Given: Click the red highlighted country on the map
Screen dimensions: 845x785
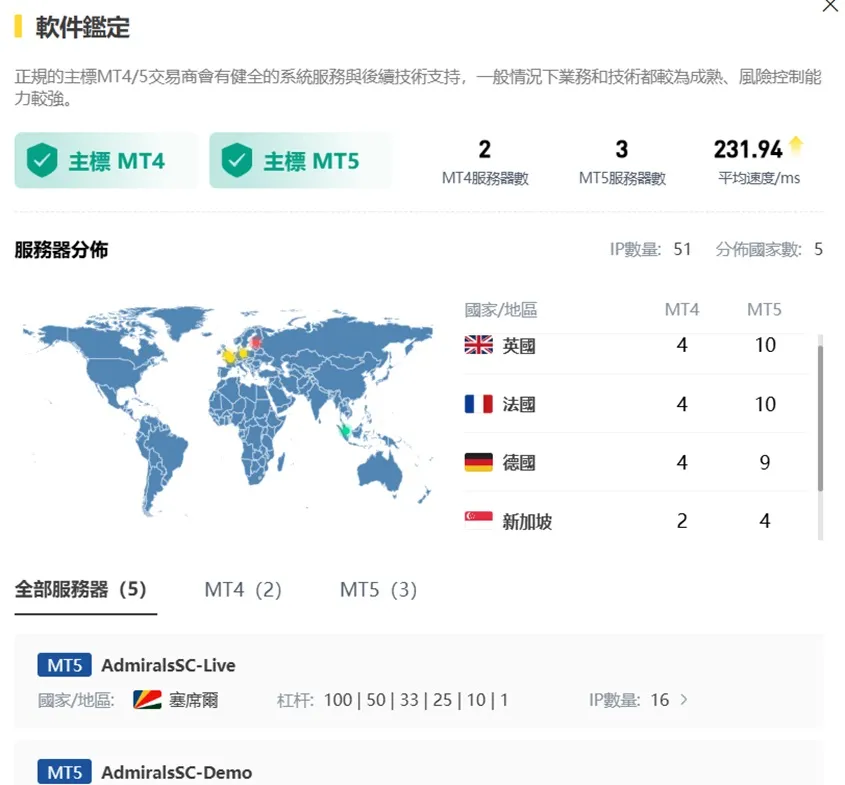Looking at the screenshot, I should [257, 342].
